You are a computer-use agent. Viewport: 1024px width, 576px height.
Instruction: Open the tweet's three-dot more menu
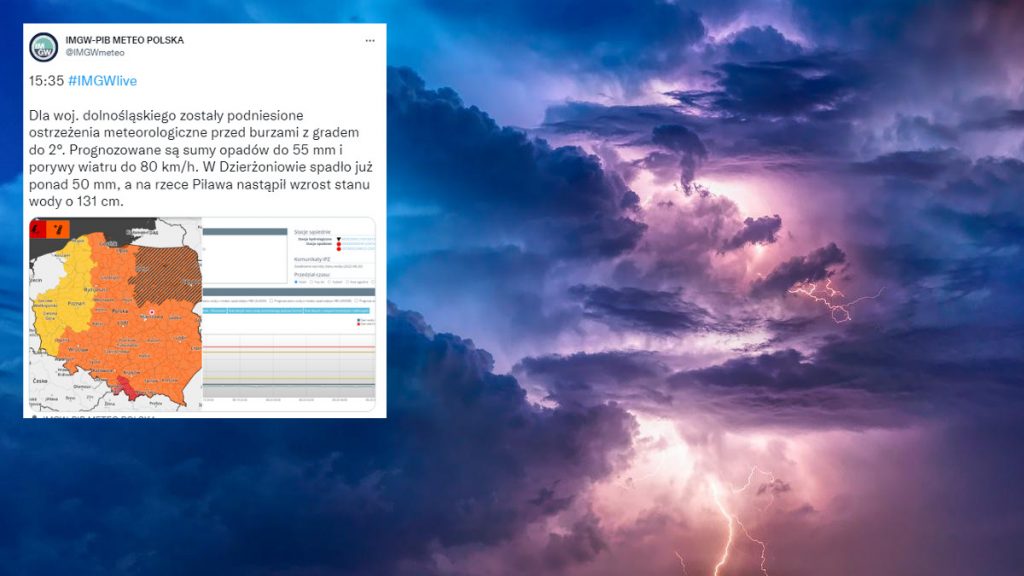(x=370, y=41)
